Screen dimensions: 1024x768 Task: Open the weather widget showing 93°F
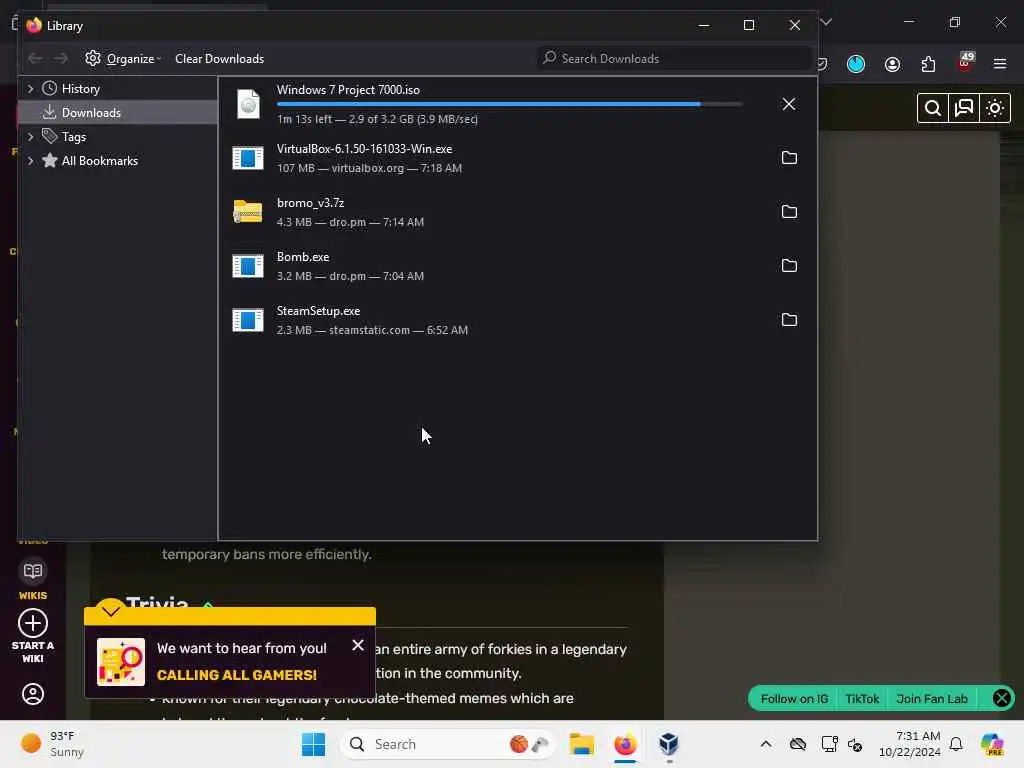(52, 744)
